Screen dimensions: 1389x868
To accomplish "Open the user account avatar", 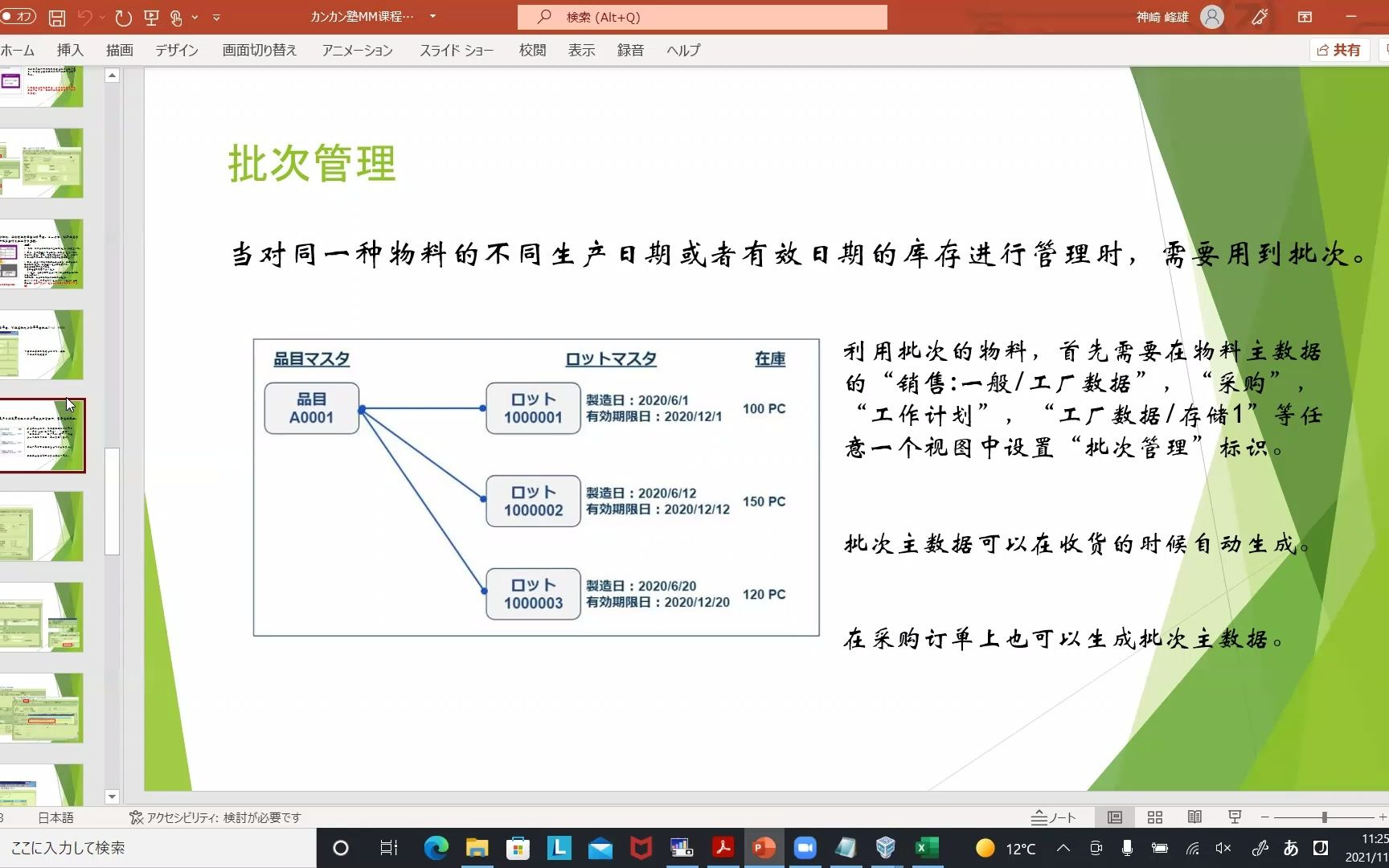I will coord(1211,17).
